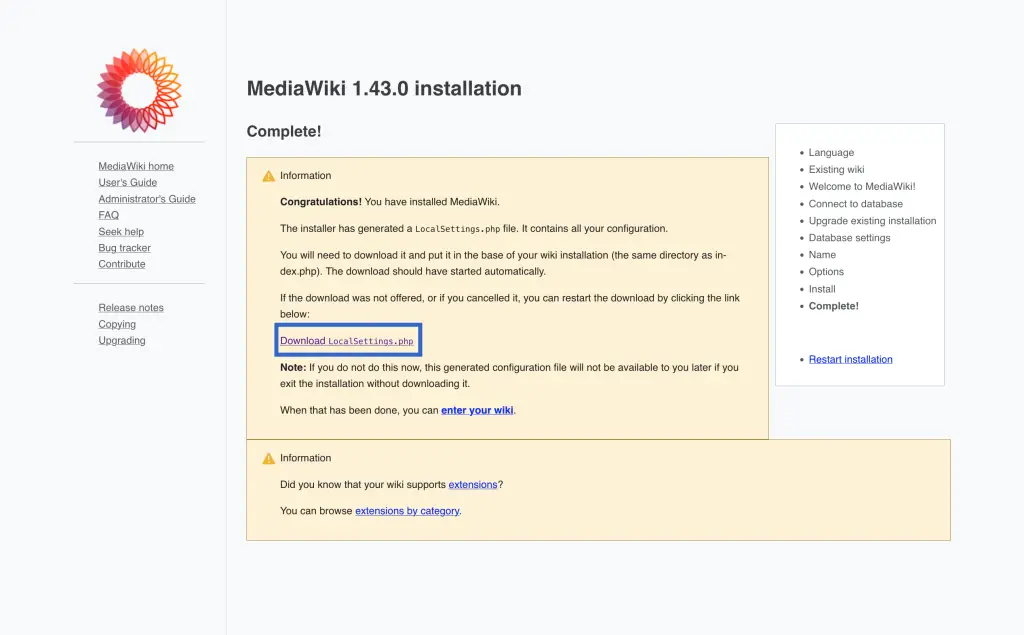Open the FAQ page
Viewport: 1024px width, 635px height.
(110, 214)
